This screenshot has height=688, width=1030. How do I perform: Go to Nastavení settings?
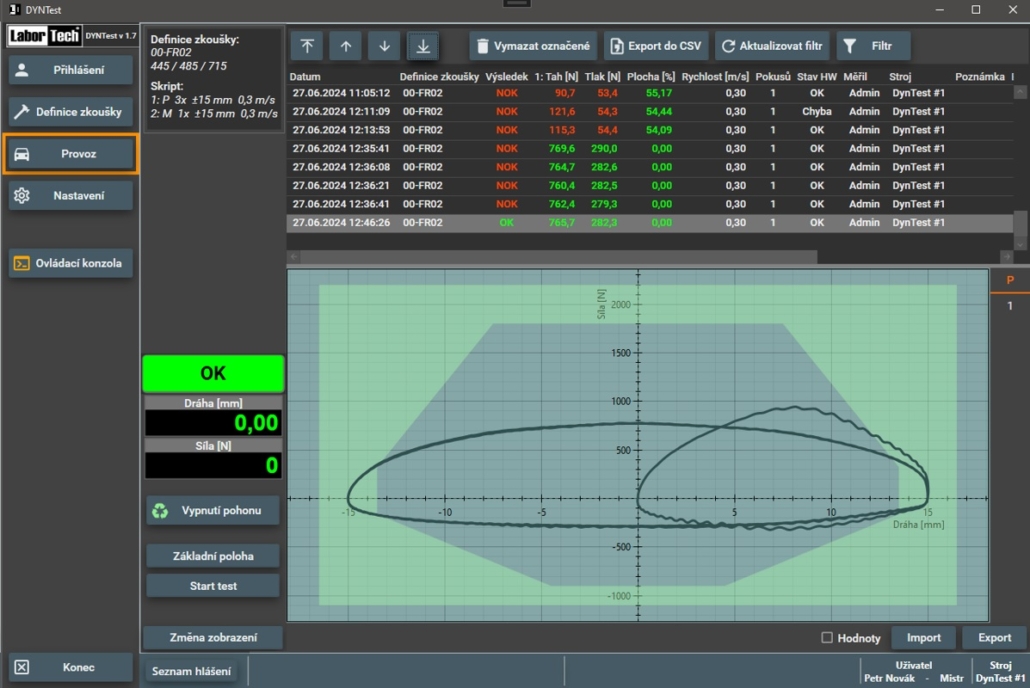(x=71, y=196)
